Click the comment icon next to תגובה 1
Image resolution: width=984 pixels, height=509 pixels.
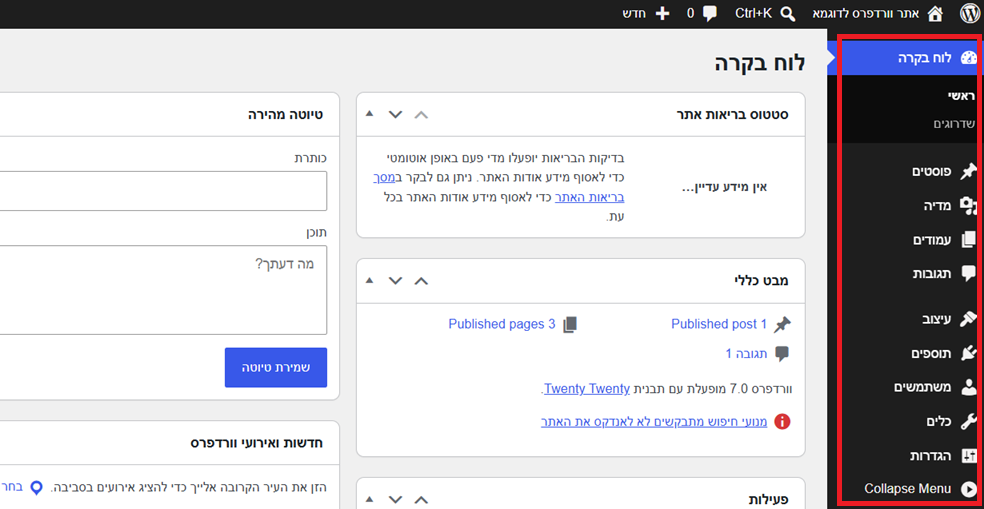click(782, 354)
